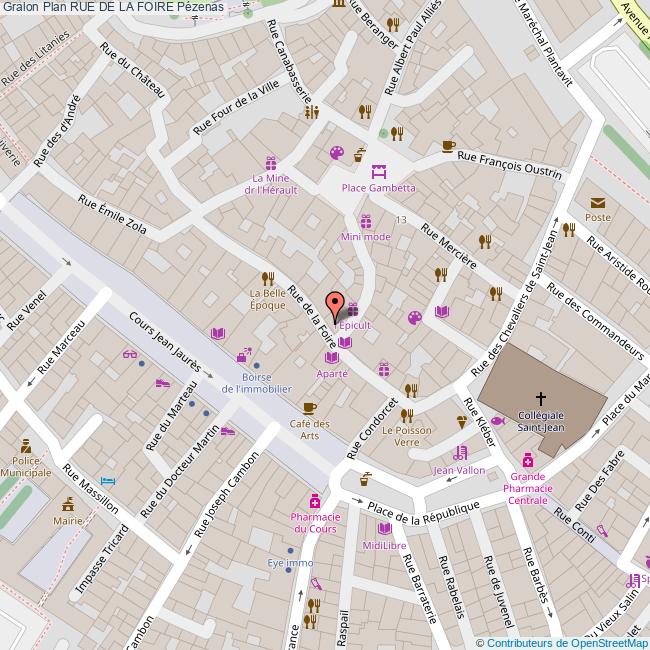Select La Mine de l'Hérault gift icon
650x650 pixels.
tap(270, 163)
